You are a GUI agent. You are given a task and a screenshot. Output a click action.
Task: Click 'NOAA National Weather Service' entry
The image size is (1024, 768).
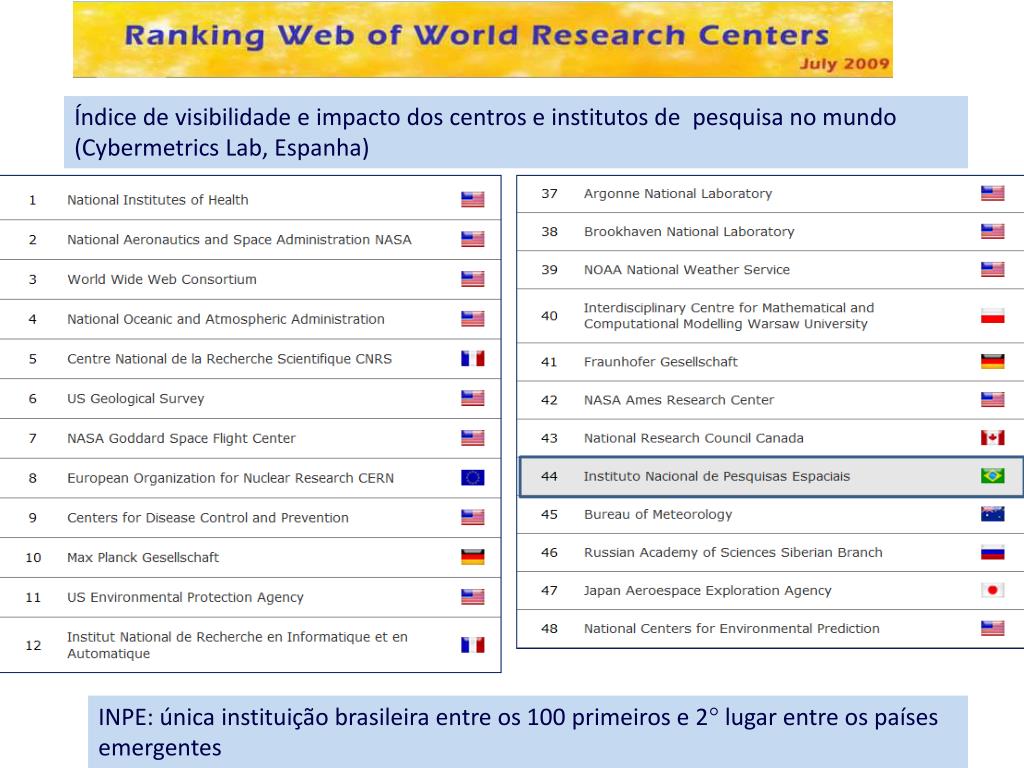pyautogui.click(x=686, y=270)
